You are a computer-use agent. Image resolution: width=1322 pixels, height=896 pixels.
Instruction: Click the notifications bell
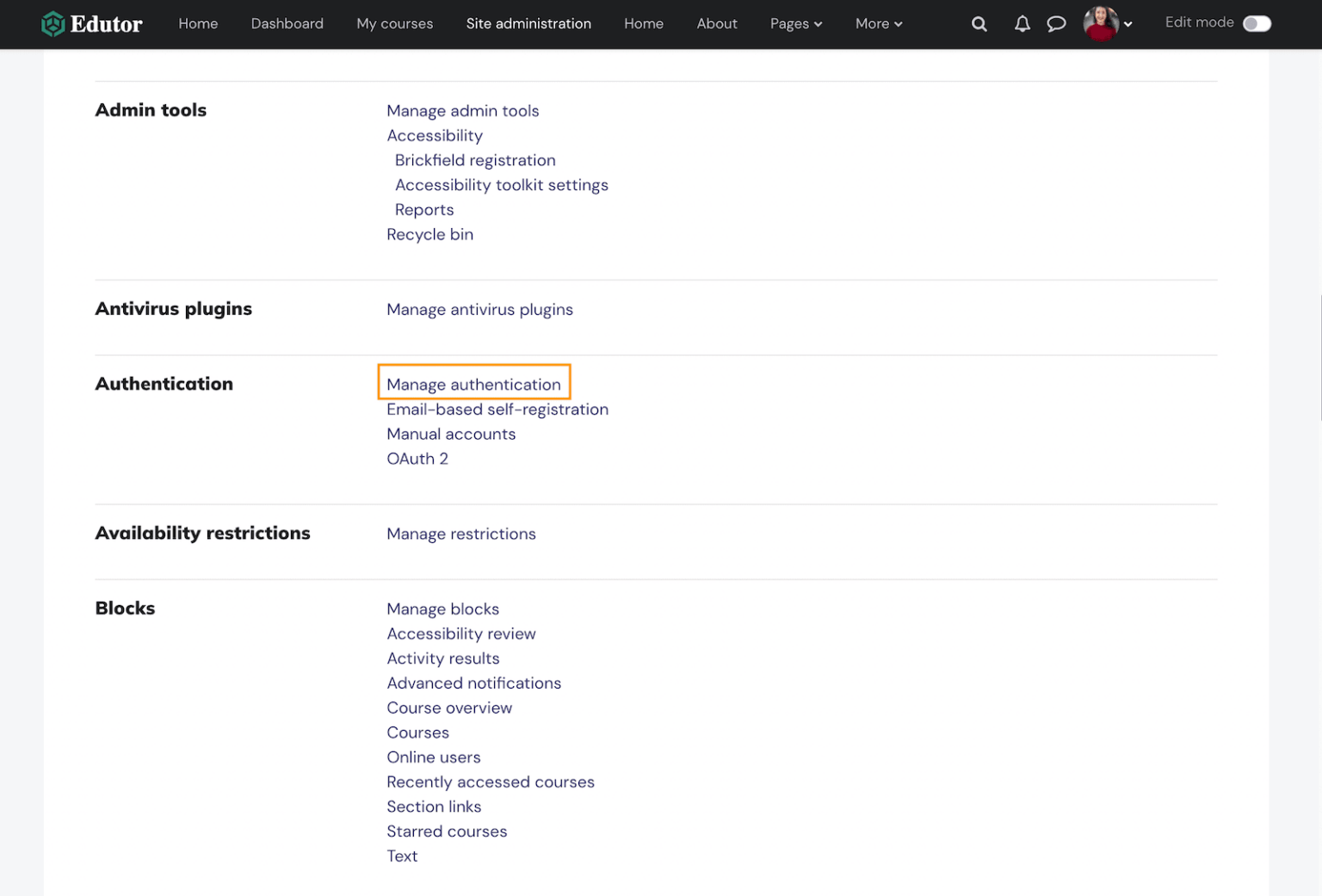(x=1022, y=23)
